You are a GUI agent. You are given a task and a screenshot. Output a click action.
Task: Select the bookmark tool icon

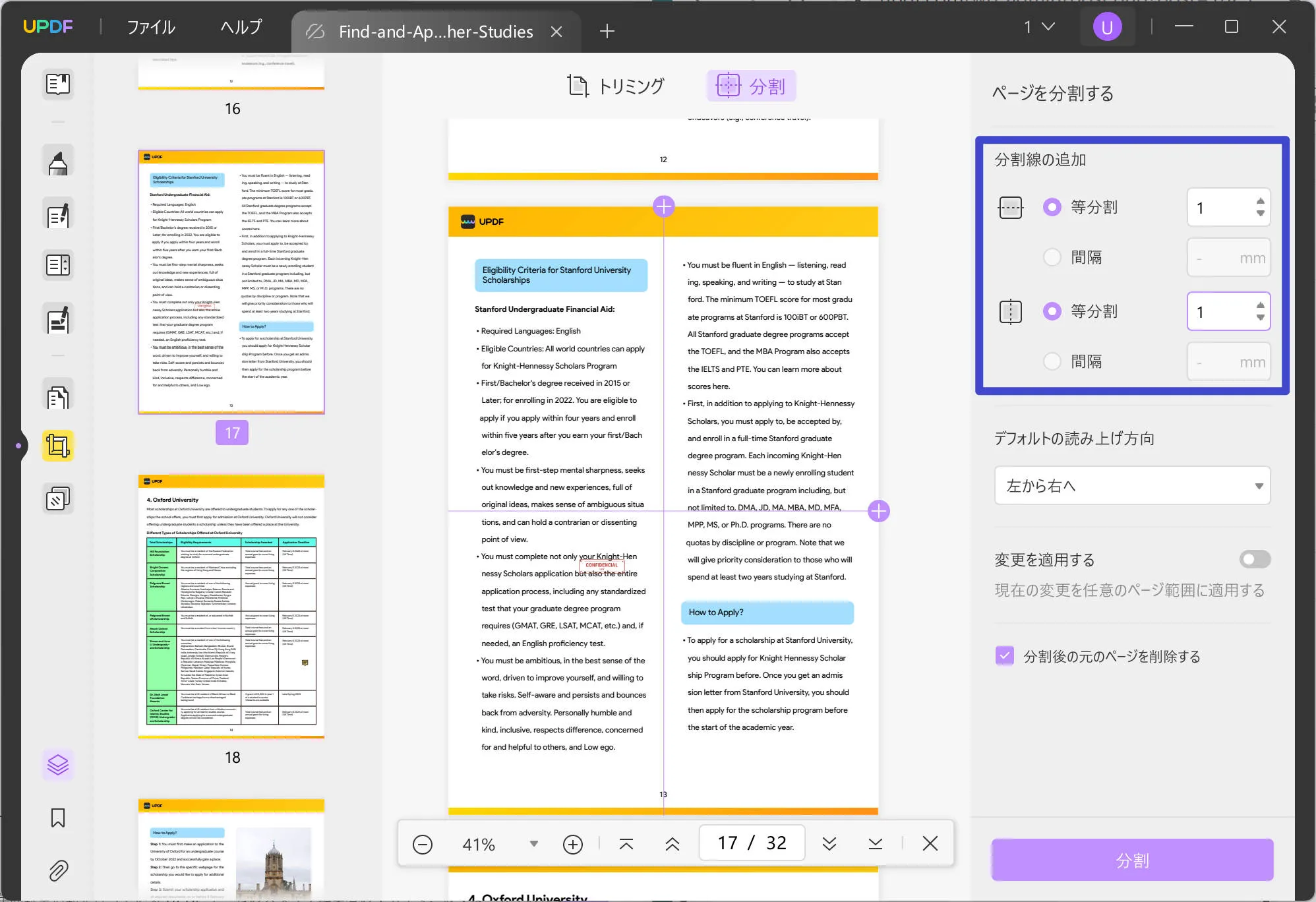click(x=57, y=818)
